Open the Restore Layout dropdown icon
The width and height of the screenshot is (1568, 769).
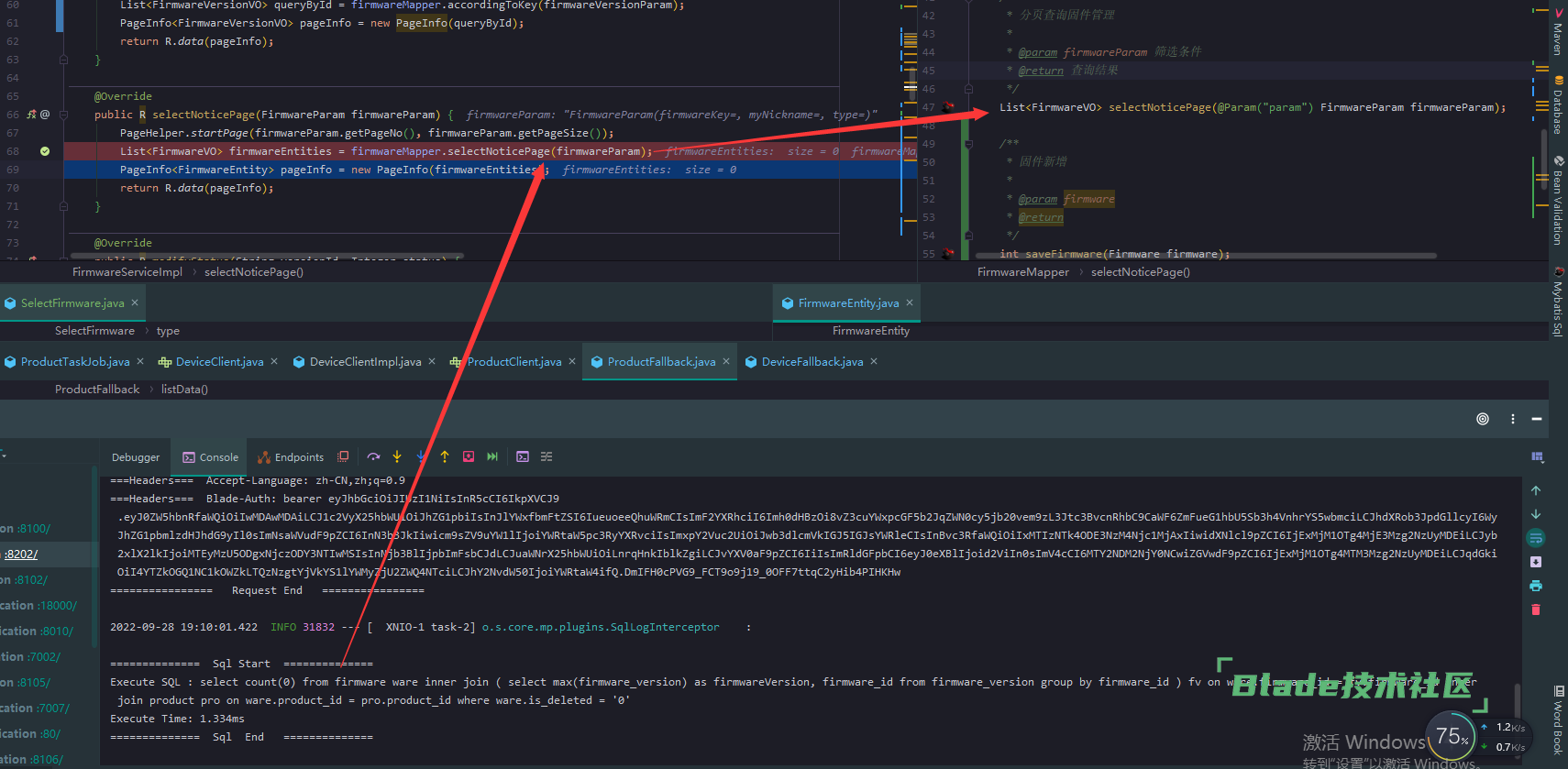pos(1538,456)
